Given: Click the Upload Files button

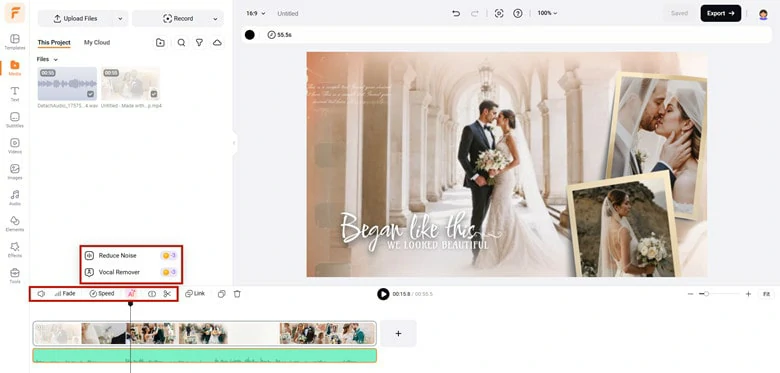Looking at the screenshot, I should tap(76, 19).
